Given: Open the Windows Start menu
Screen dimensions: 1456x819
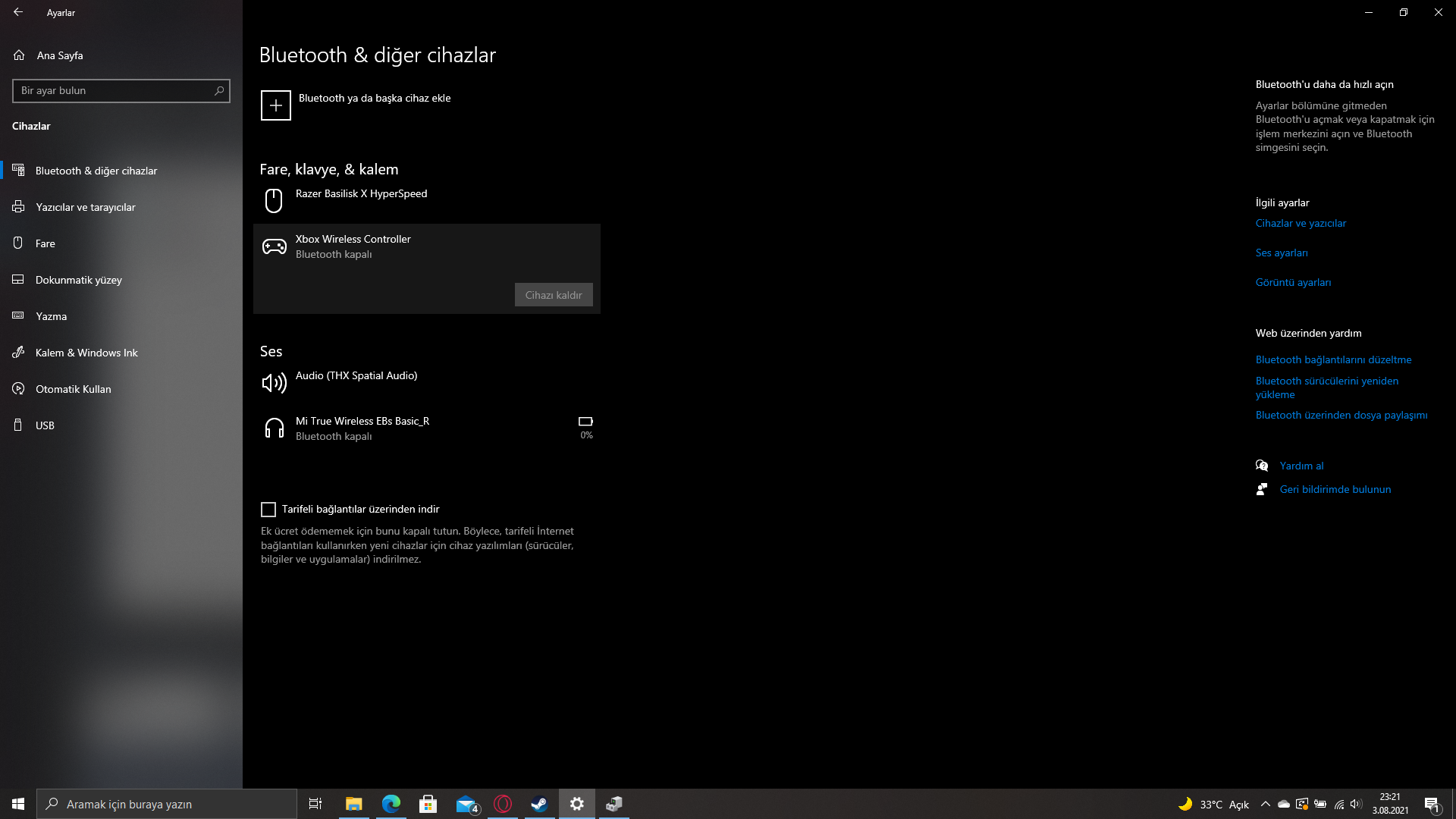Looking at the screenshot, I should coord(18,804).
